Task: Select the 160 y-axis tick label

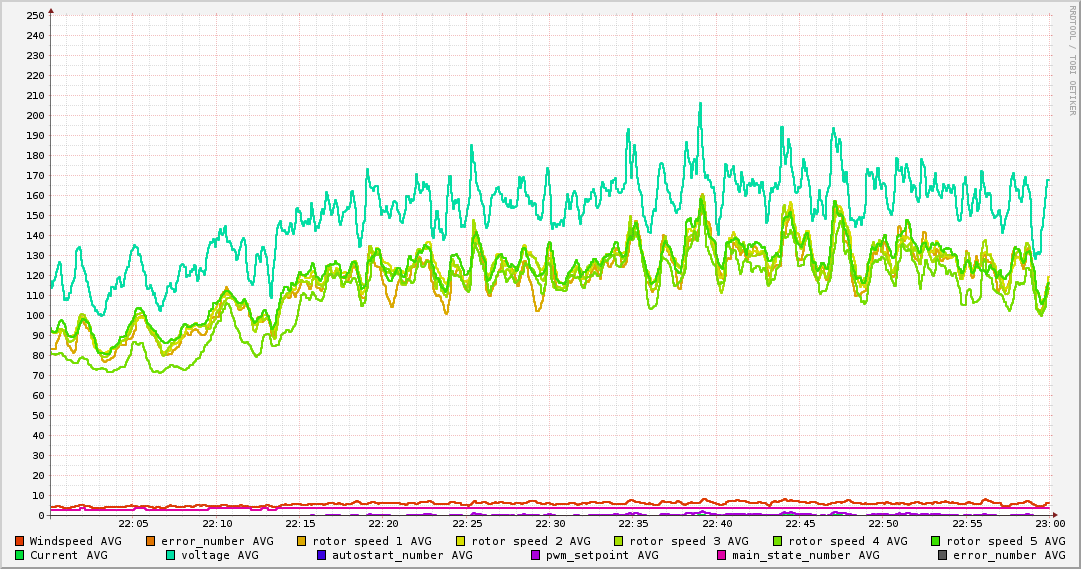Action: (34, 195)
